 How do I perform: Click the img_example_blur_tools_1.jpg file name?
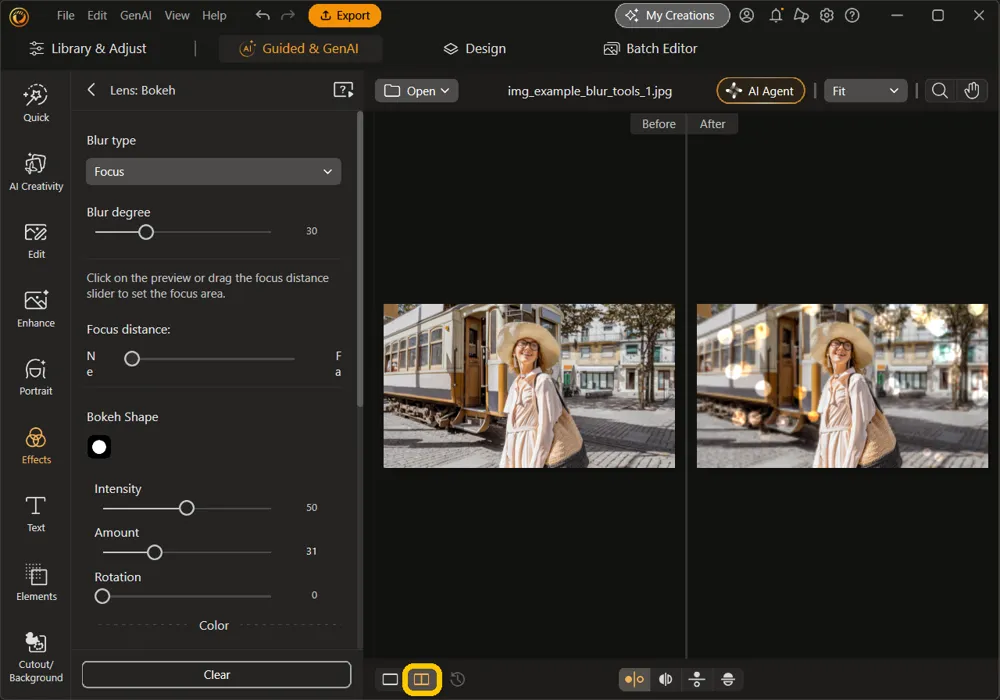[589, 91]
